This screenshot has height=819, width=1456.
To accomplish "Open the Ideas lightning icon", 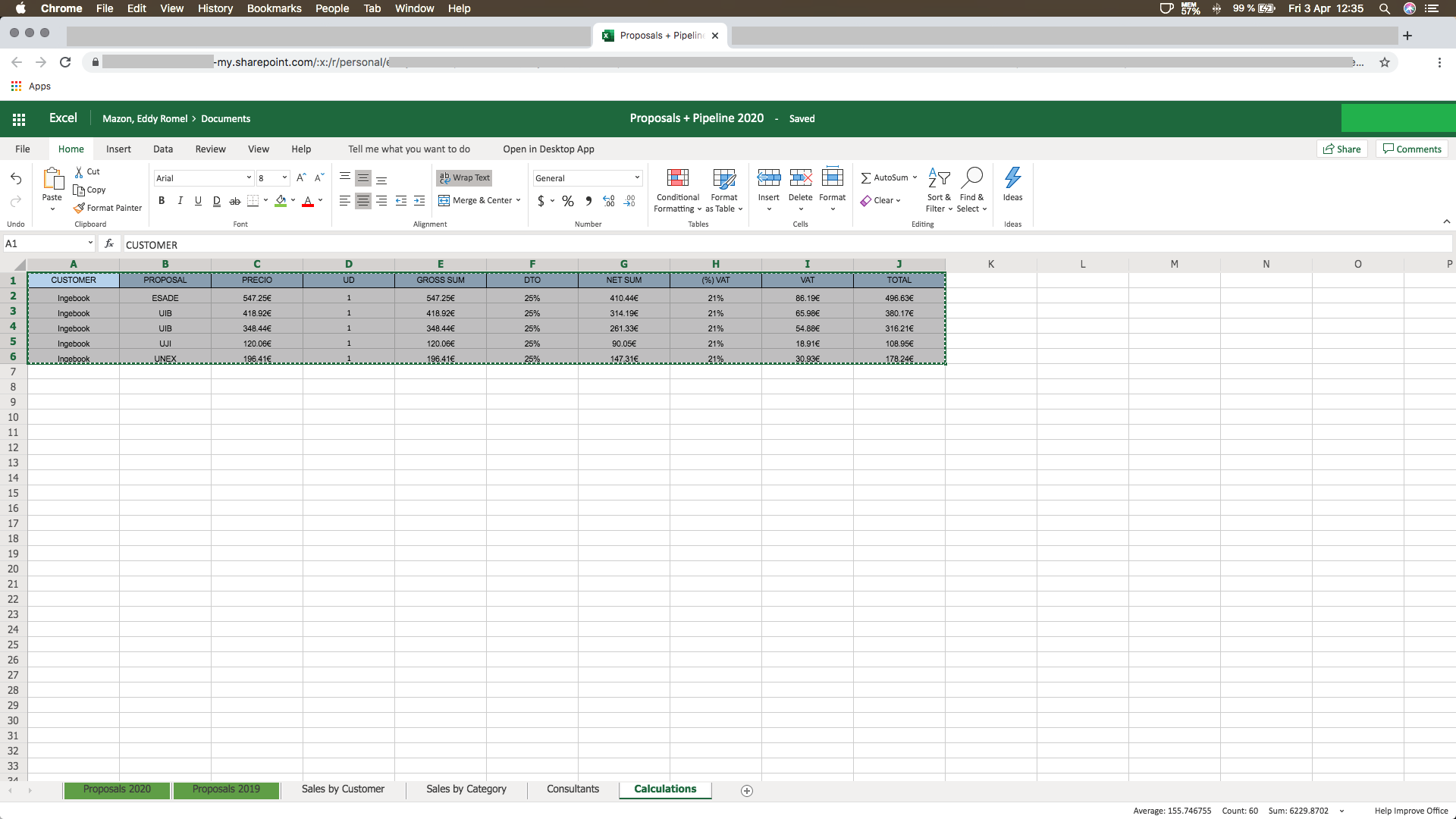I will [1012, 178].
